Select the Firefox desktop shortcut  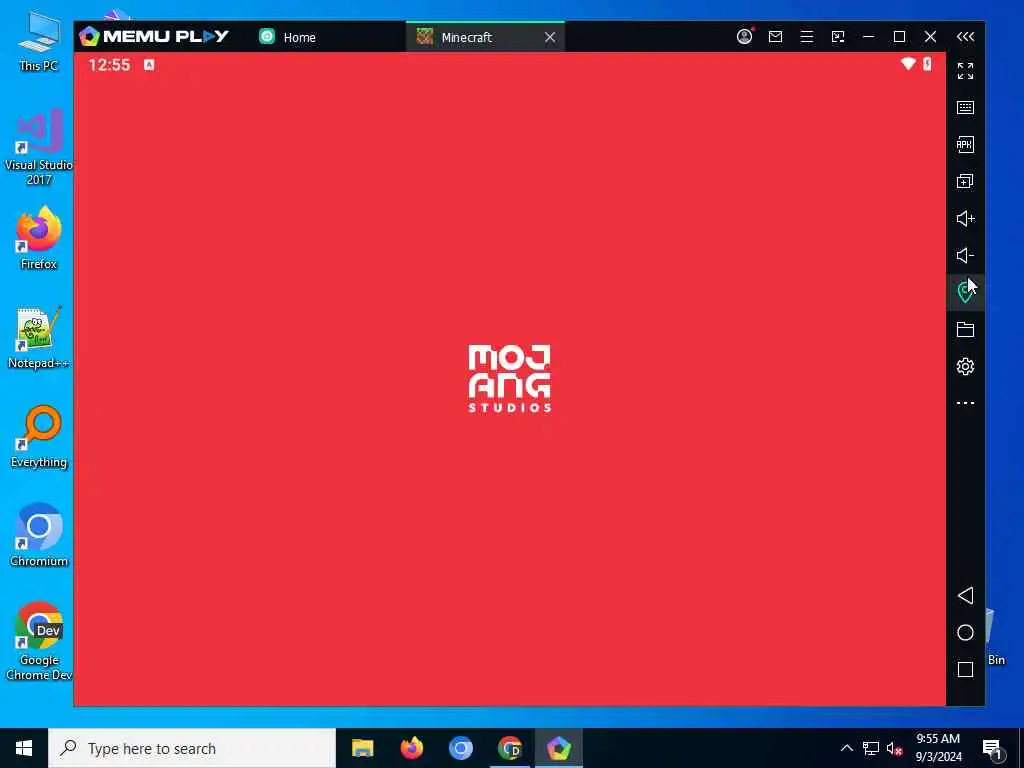pyautogui.click(x=39, y=238)
